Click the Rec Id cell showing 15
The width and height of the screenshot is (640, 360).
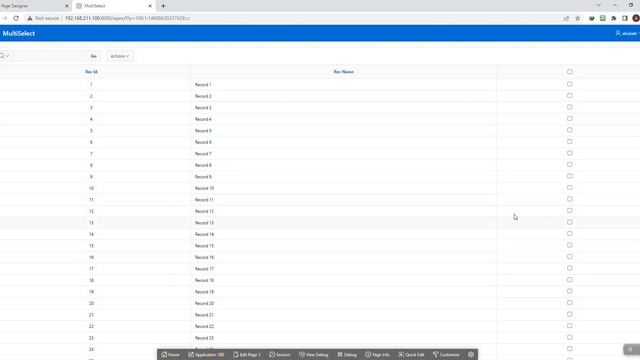point(91,246)
